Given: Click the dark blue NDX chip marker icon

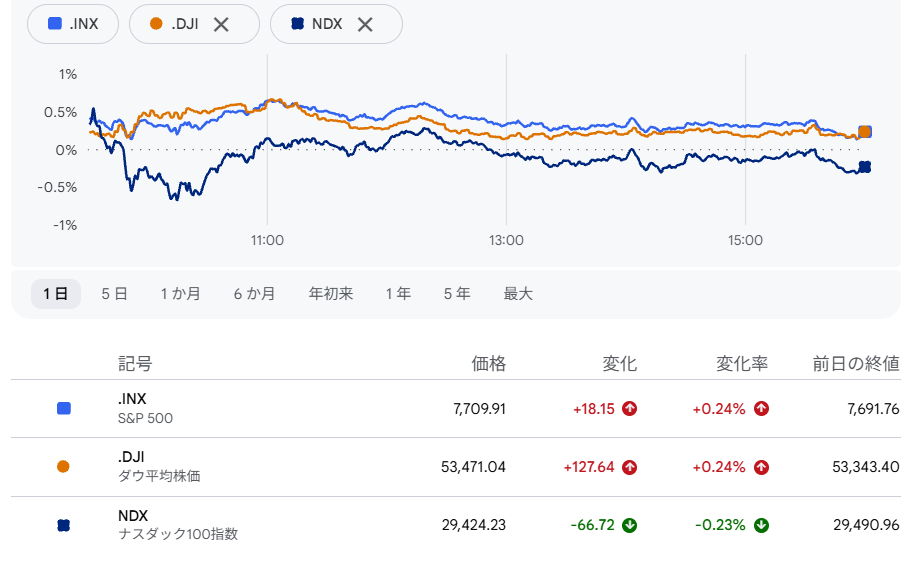Looking at the screenshot, I should coord(297,24).
